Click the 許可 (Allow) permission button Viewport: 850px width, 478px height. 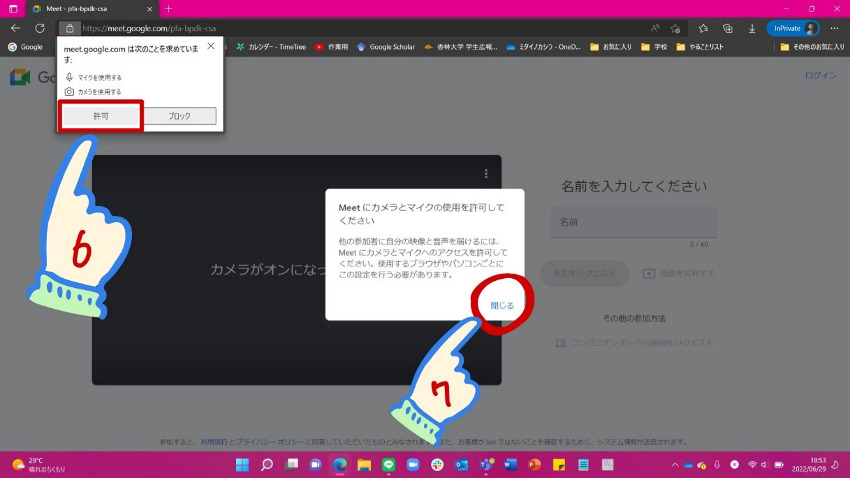point(101,116)
